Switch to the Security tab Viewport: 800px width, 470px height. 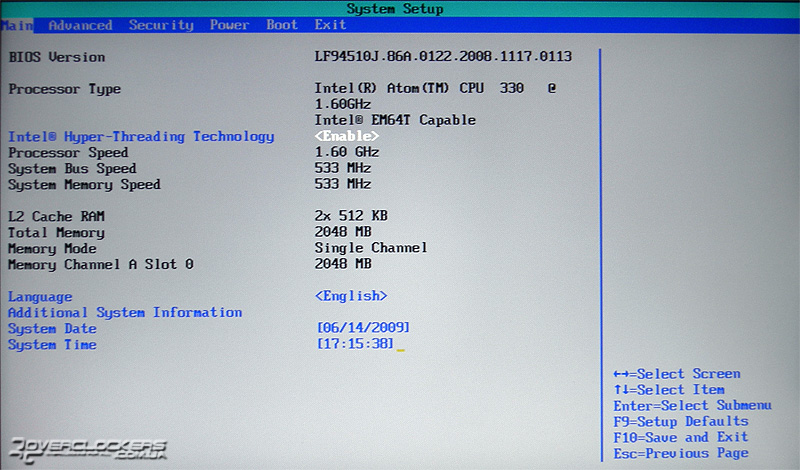tap(161, 25)
